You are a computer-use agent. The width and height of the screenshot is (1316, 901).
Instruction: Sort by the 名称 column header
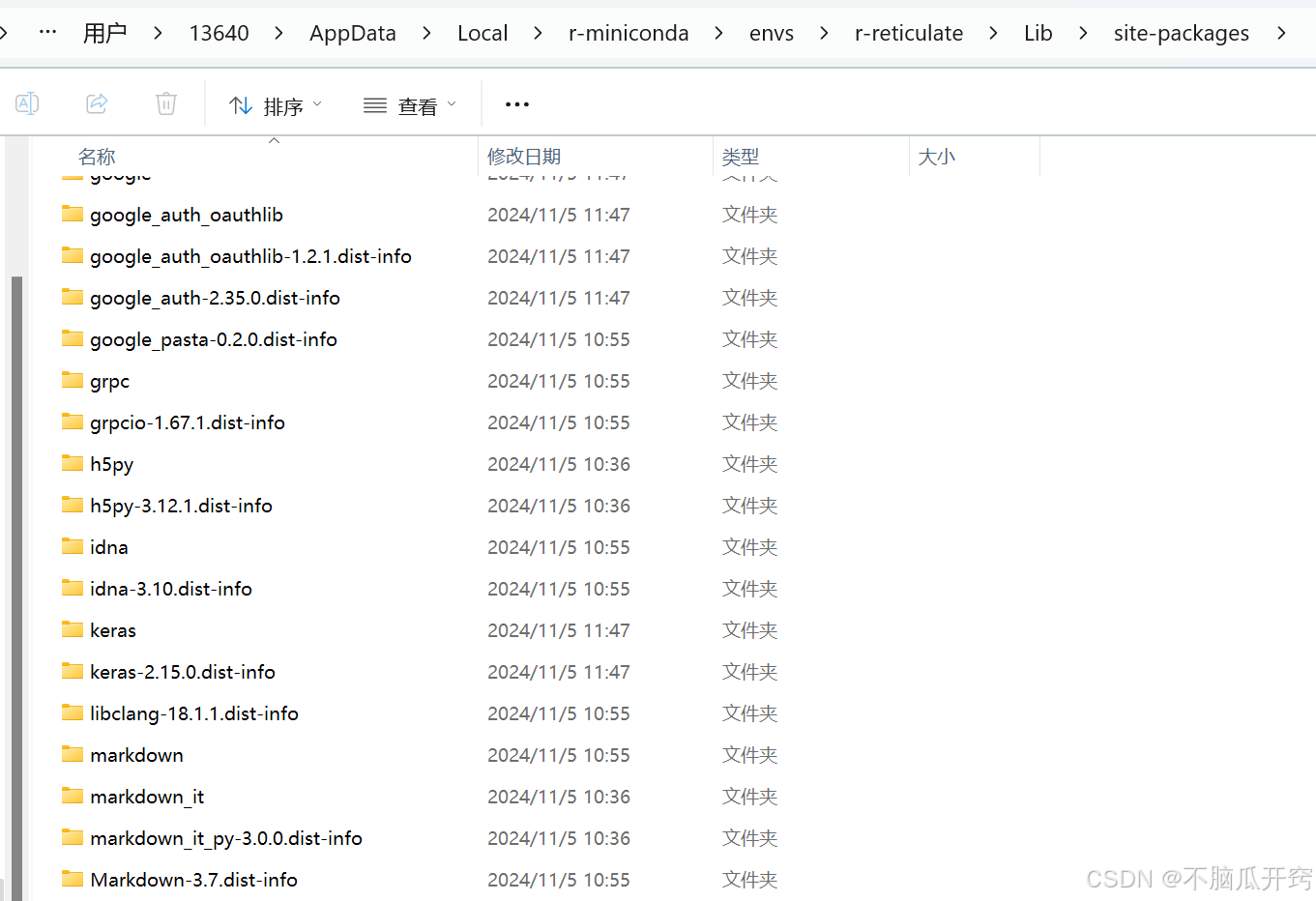[x=97, y=157]
